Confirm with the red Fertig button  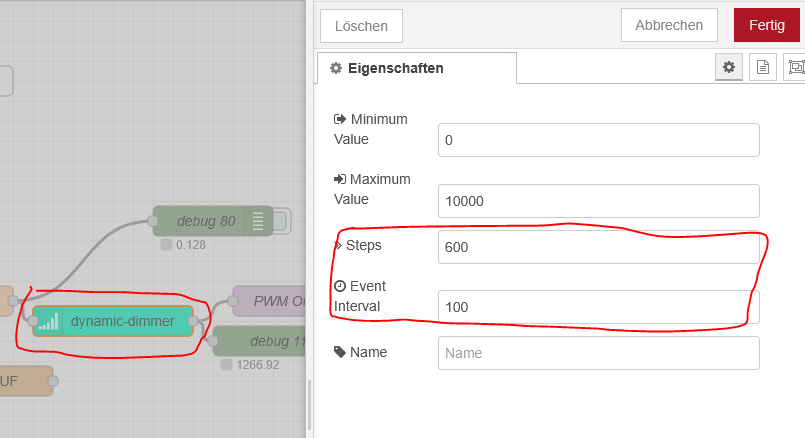tap(767, 25)
